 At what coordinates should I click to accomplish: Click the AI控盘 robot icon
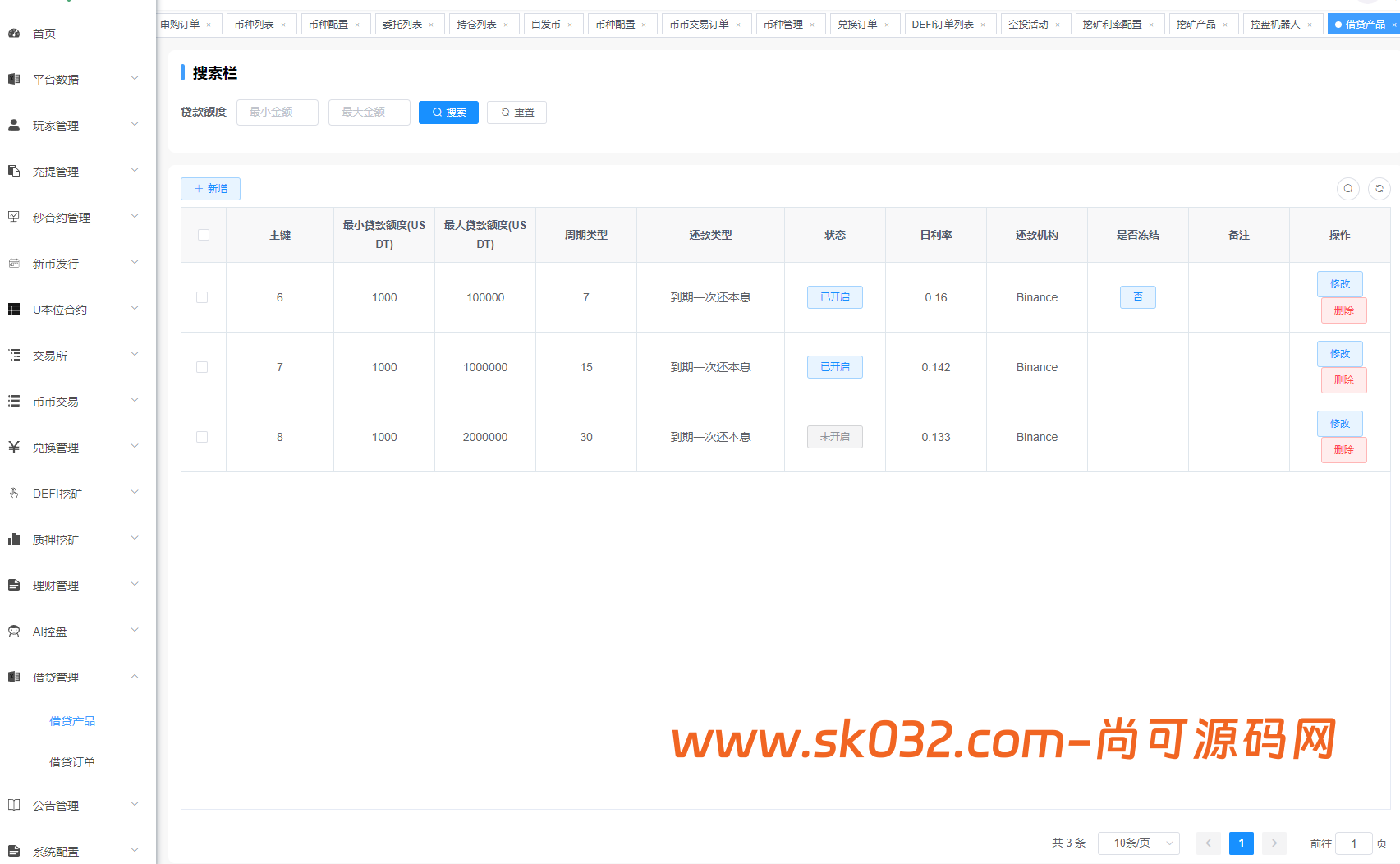[14, 632]
